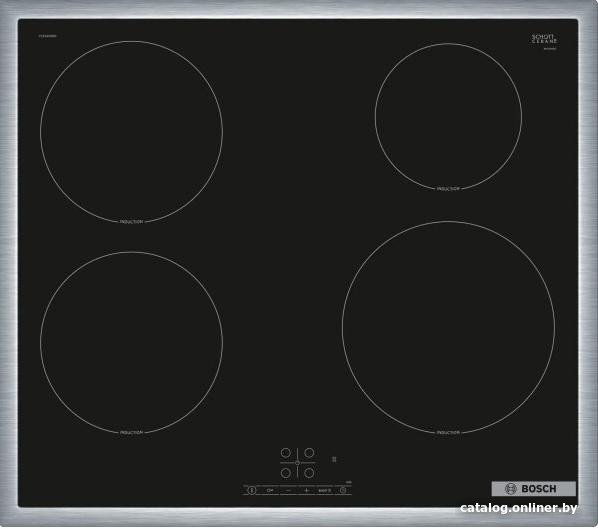Click the power level display next to selectors
Viewport: 598px width, 529px height.
click(x=334, y=459)
